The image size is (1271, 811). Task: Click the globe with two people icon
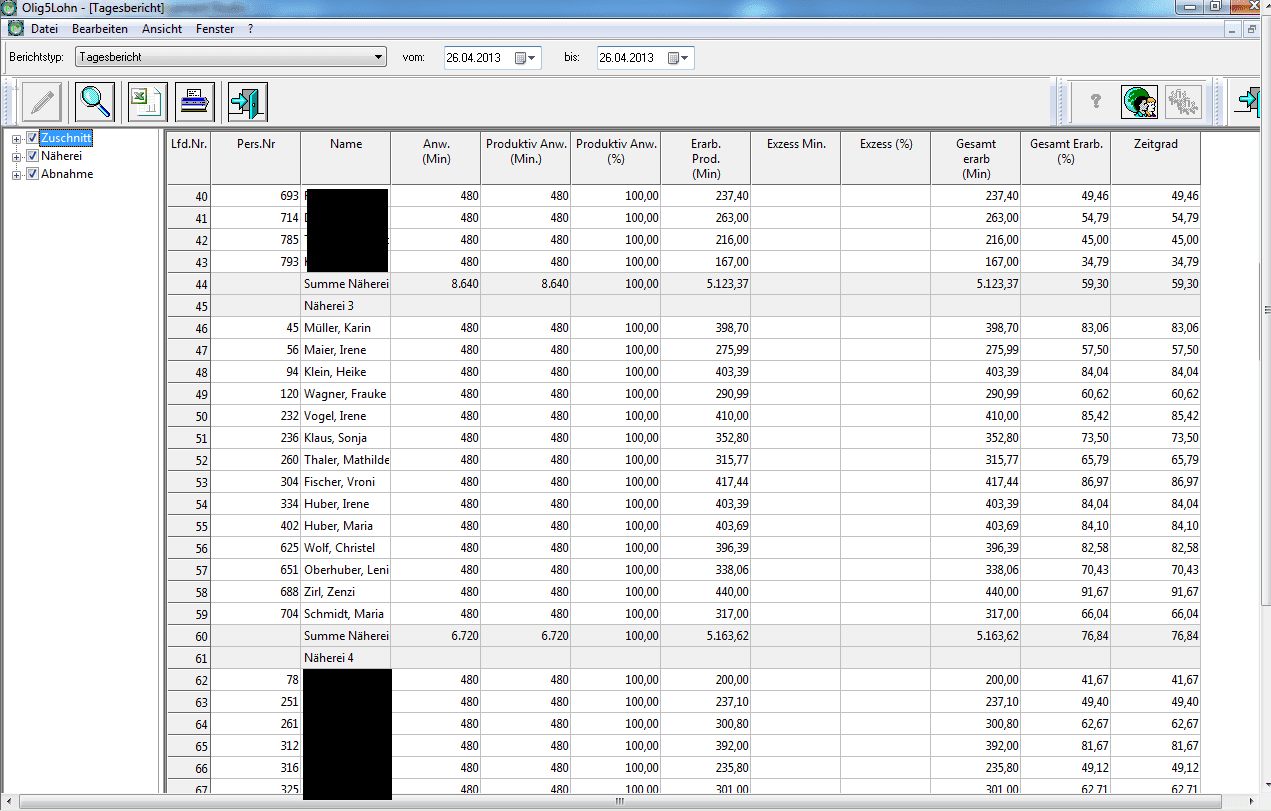pyautogui.click(x=1140, y=101)
